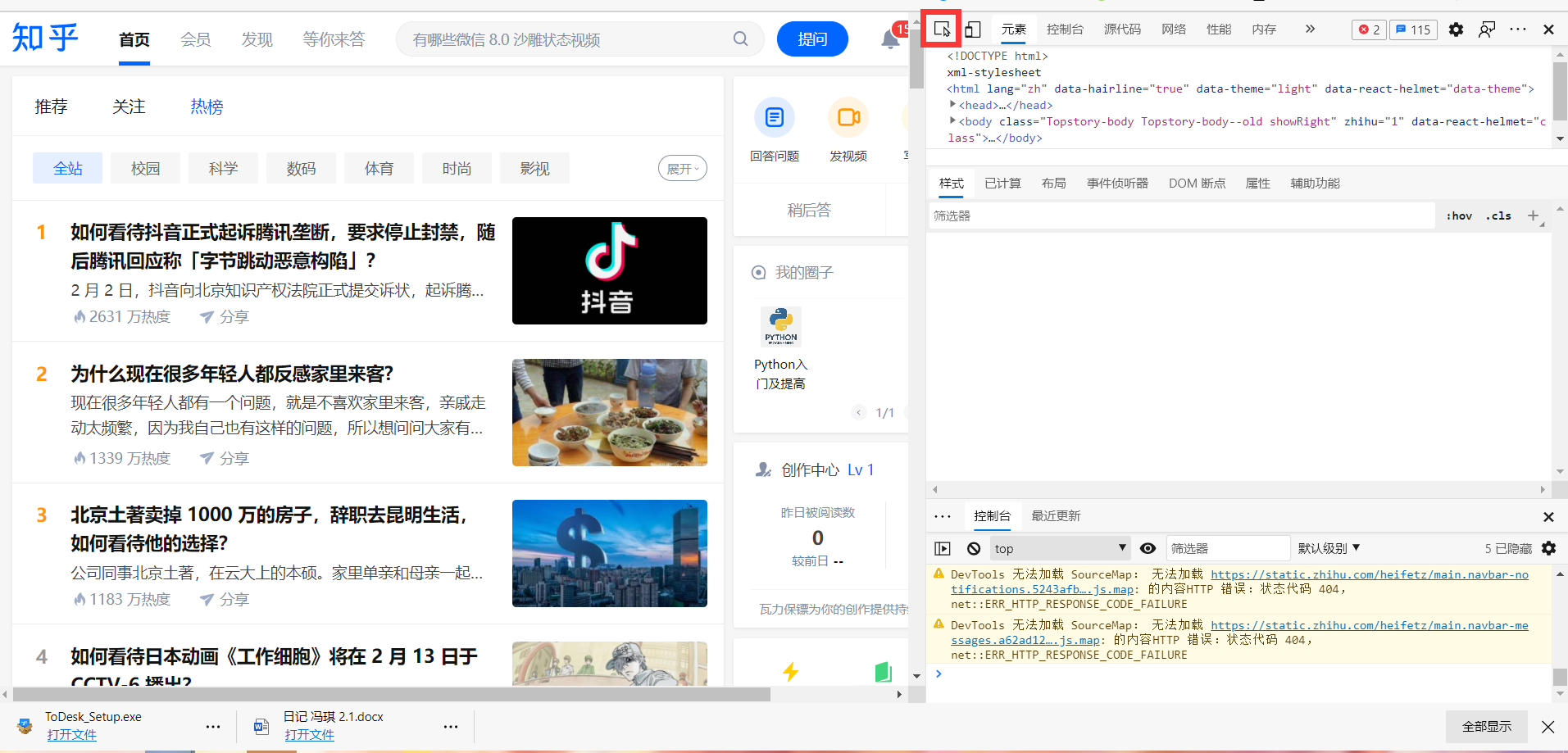Open the 已计算 styles tab

click(x=1002, y=184)
